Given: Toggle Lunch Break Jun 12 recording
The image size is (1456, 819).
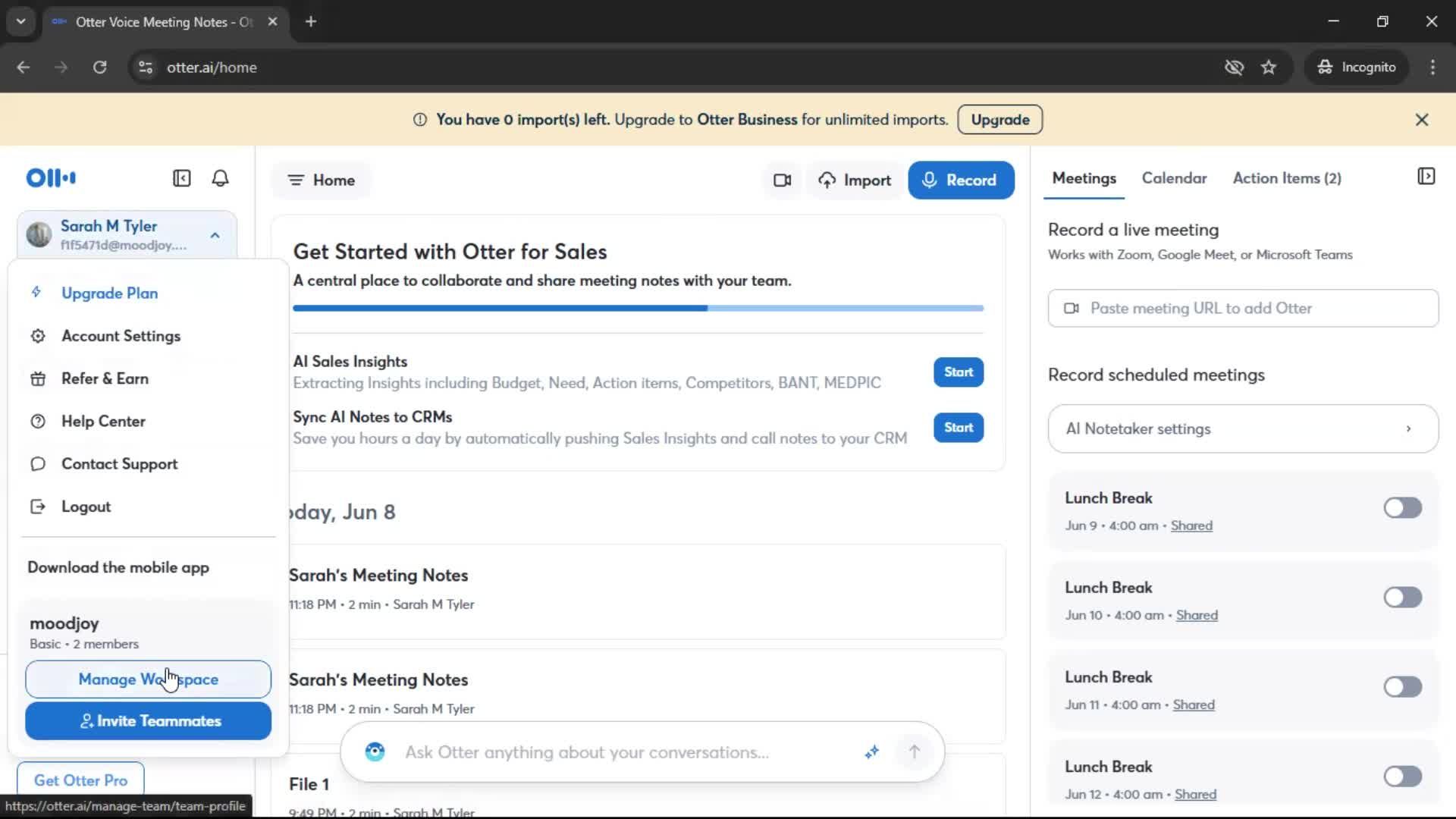Looking at the screenshot, I should click(1402, 777).
